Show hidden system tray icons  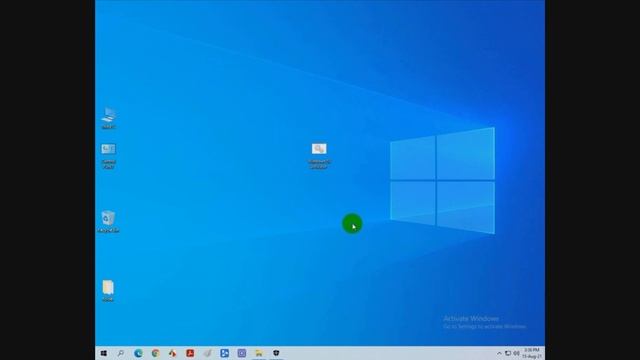pyautogui.click(x=499, y=353)
